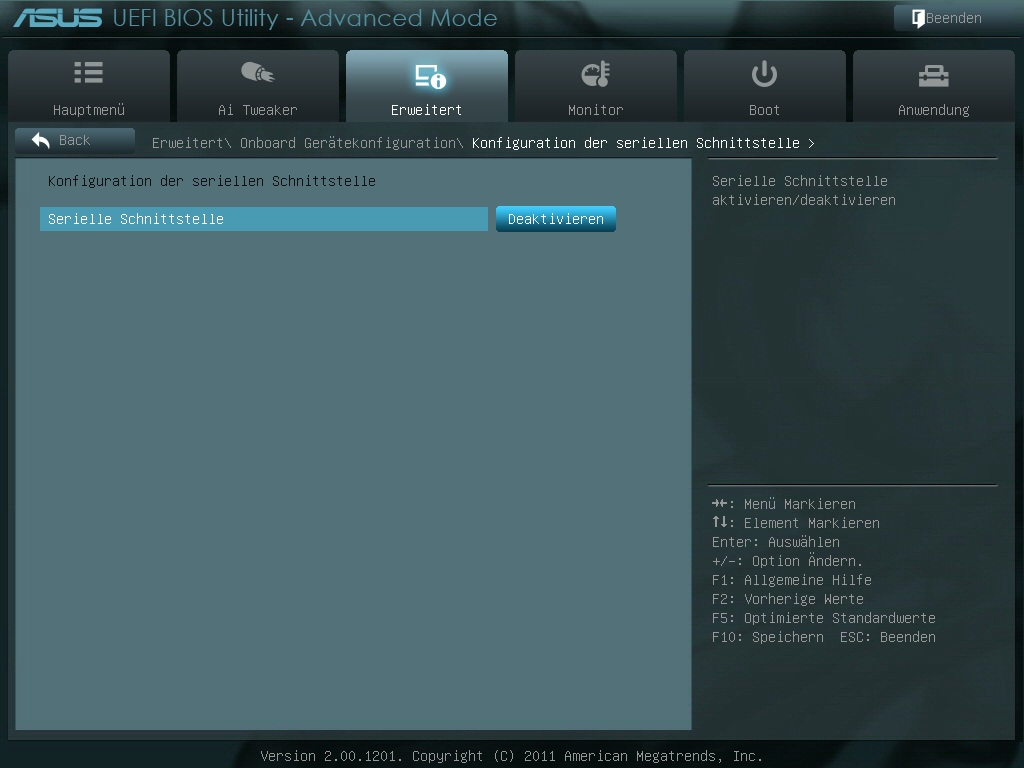The image size is (1024, 768).
Task: Switch to the Hauptmenü tab
Action: tap(89, 86)
